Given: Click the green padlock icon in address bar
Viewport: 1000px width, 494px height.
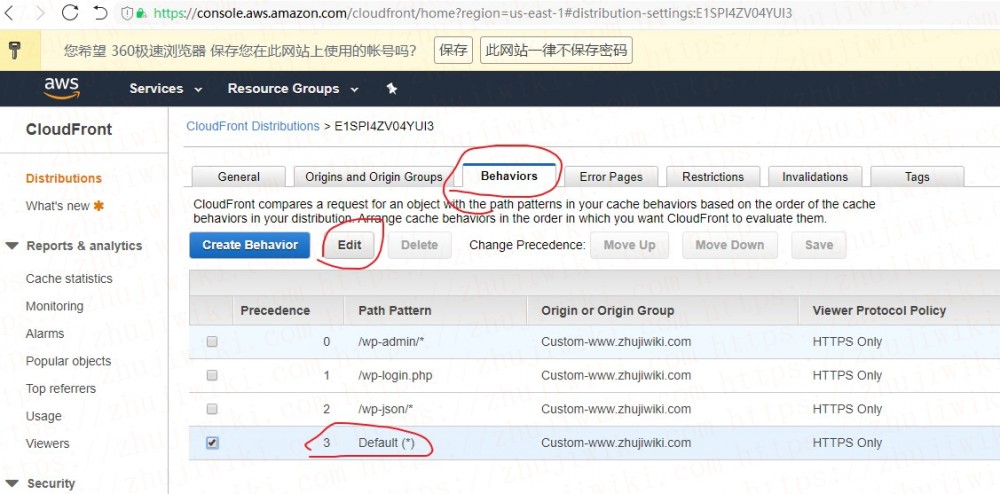Looking at the screenshot, I should pos(142,14).
